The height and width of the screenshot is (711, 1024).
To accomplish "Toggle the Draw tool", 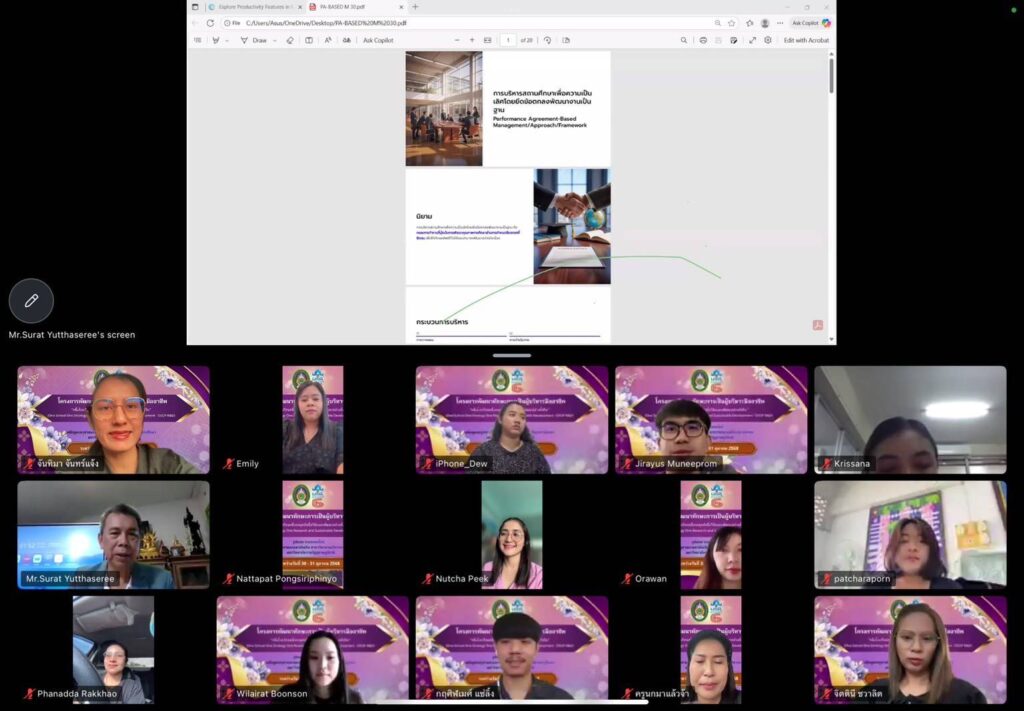I will coord(254,41).
